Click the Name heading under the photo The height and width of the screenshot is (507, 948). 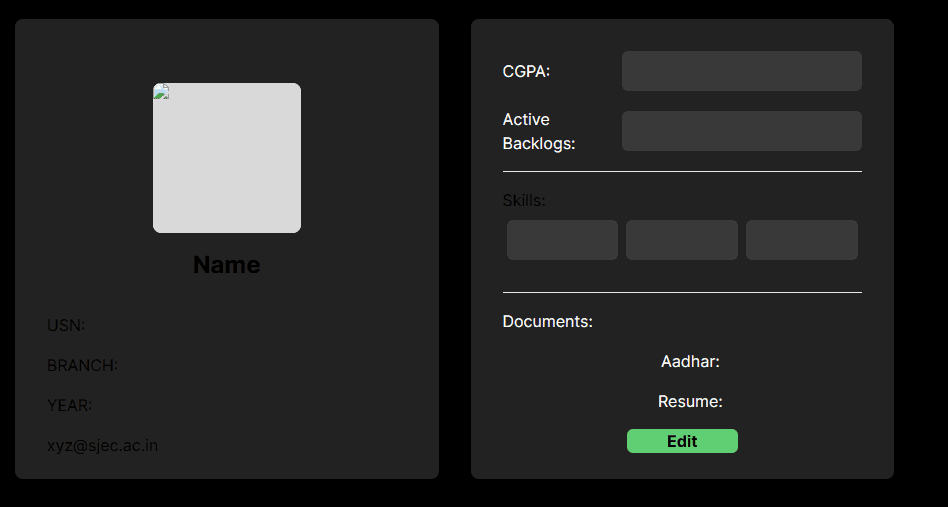tap(227, 265)
